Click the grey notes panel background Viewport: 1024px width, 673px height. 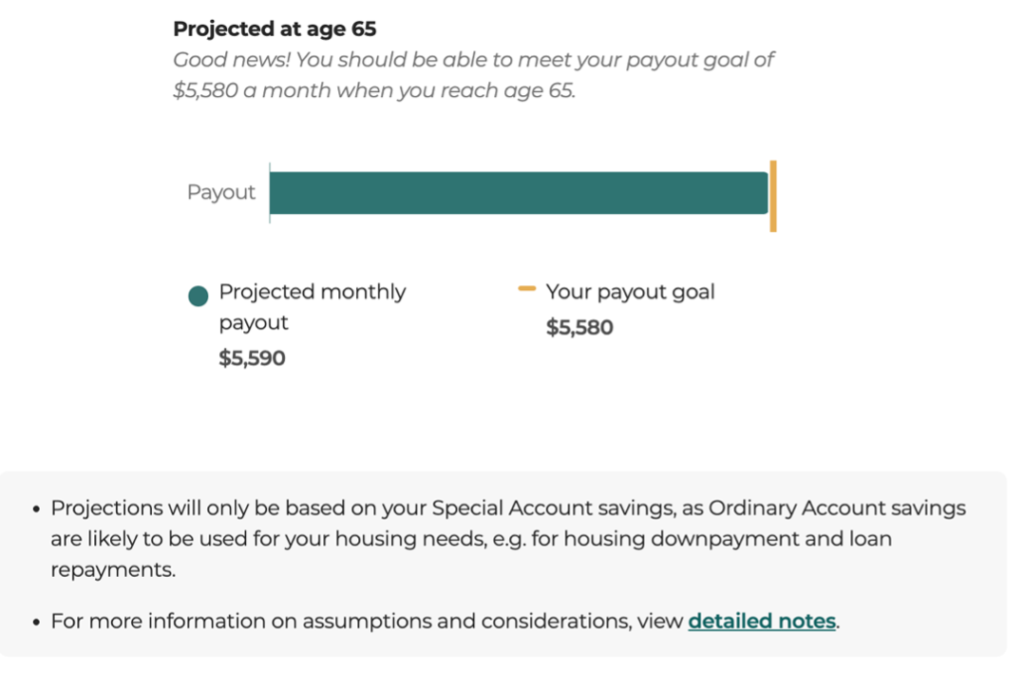point(503,564)
